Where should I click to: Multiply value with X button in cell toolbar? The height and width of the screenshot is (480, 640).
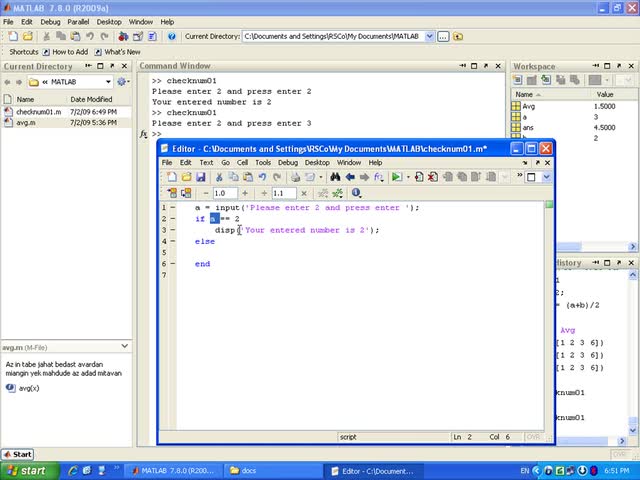(304, 193)
